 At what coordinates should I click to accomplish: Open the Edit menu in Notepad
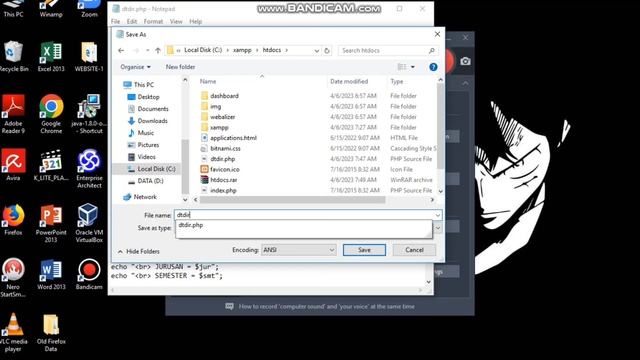[132, 21]
